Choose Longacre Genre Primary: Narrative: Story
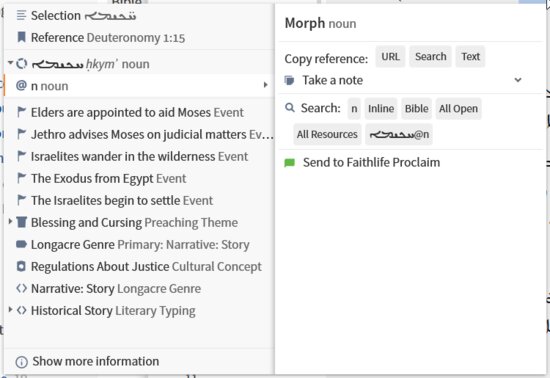 click(x=139, y=244)
